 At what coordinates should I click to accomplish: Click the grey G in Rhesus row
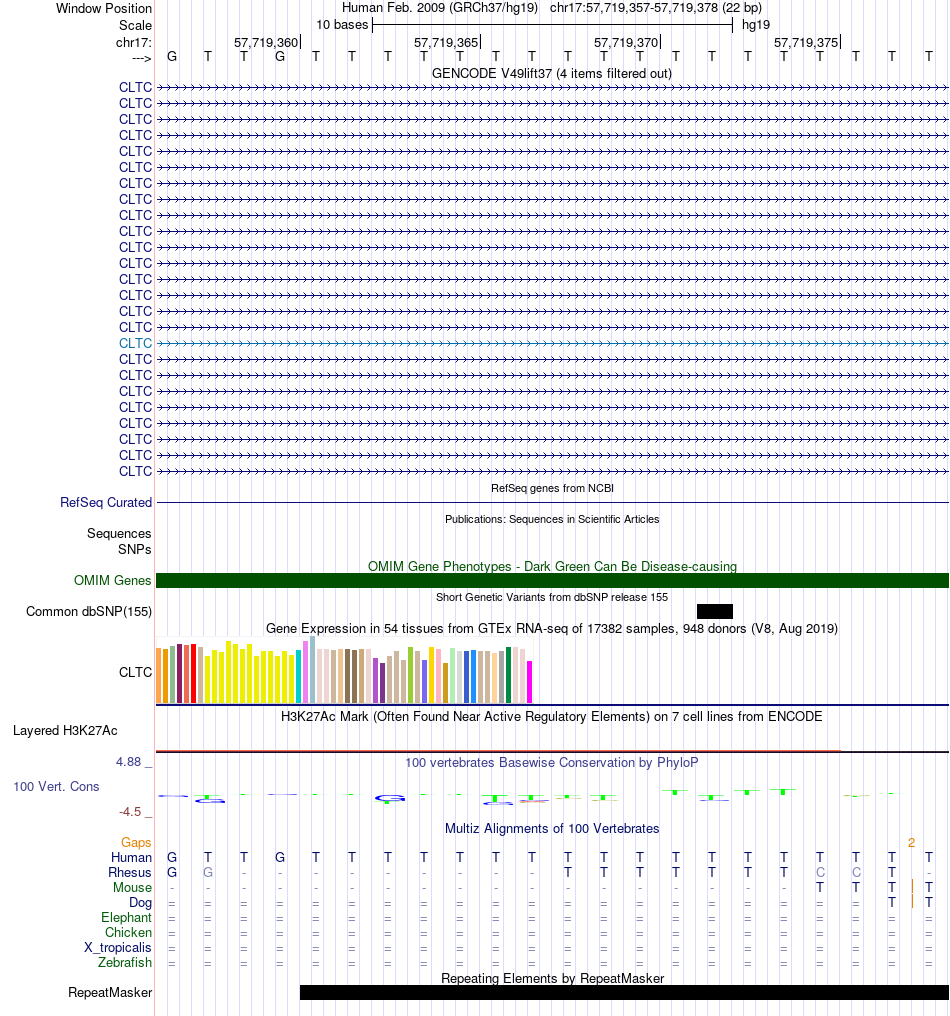[208, 872]
